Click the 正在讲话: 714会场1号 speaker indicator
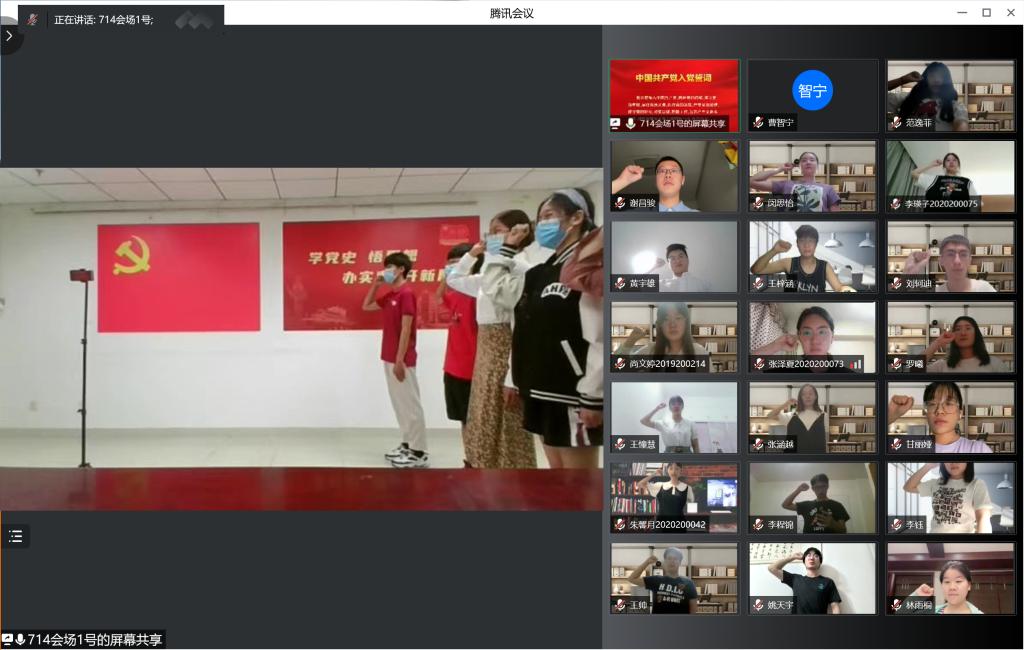 (x=104, y=19)
